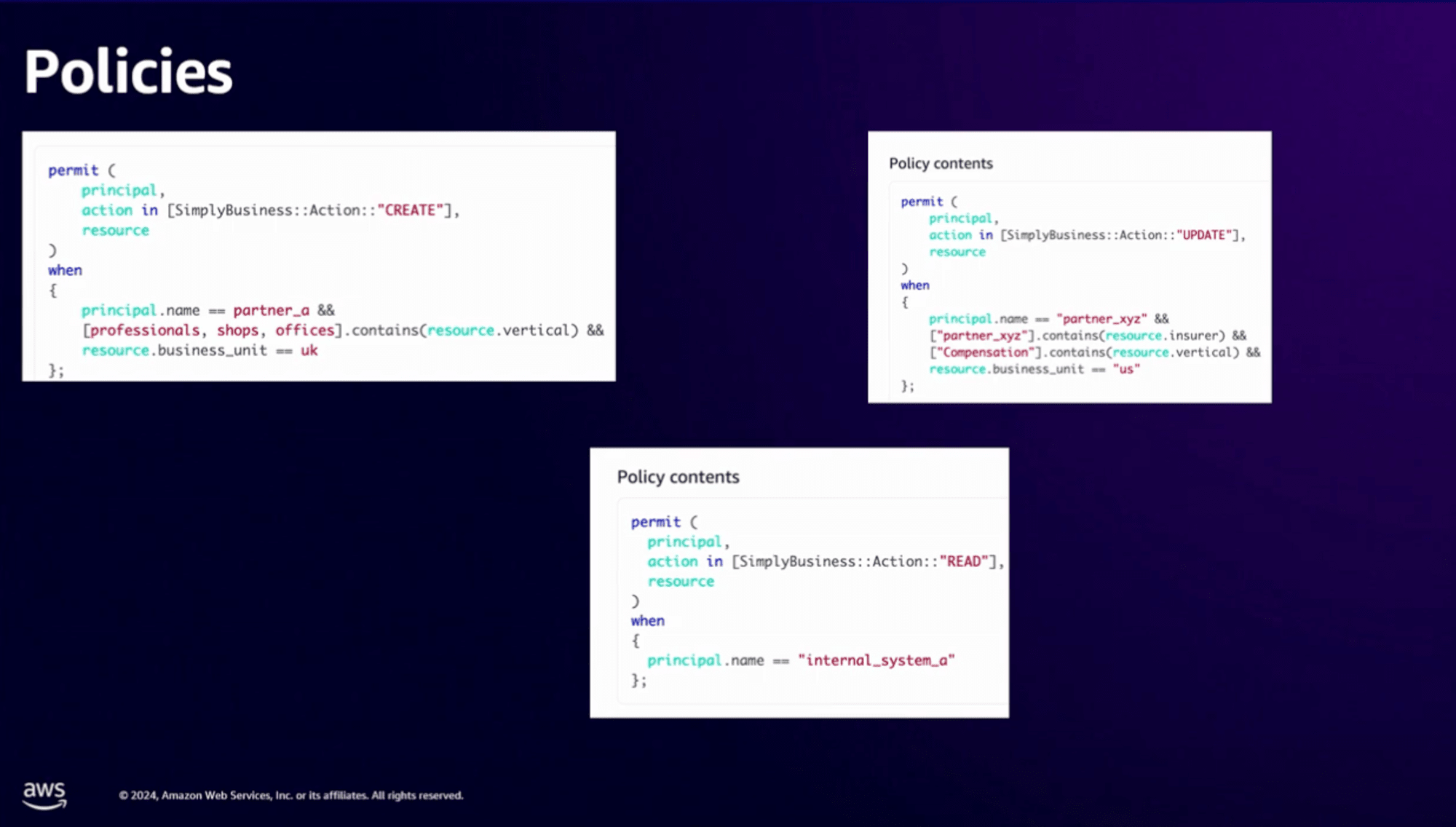Click the "principal," parameter line in the UPDATE policy
1456x827 pixels.
963,218
